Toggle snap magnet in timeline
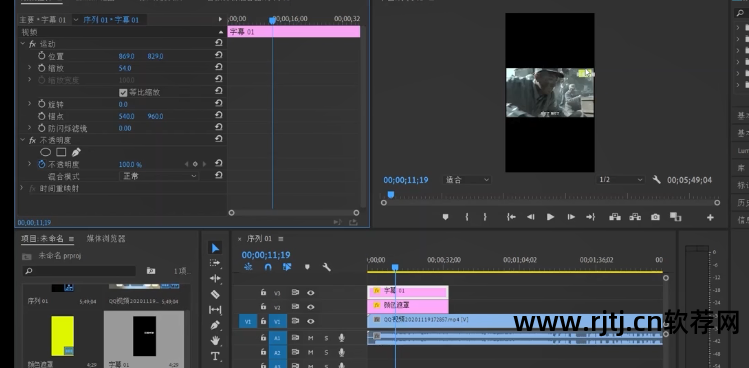Image resolution: width=749 pixels, height=368 pixels. pos(268,267)
